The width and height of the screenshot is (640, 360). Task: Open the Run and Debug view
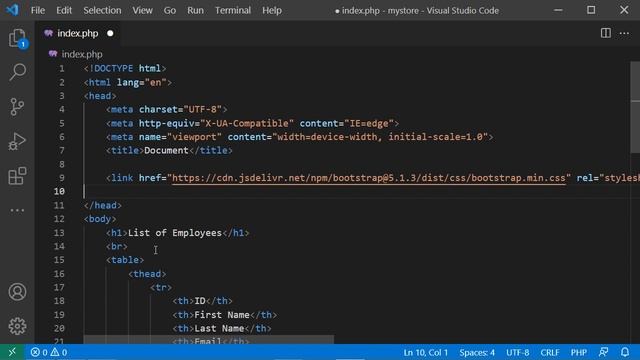coord(17,142)
